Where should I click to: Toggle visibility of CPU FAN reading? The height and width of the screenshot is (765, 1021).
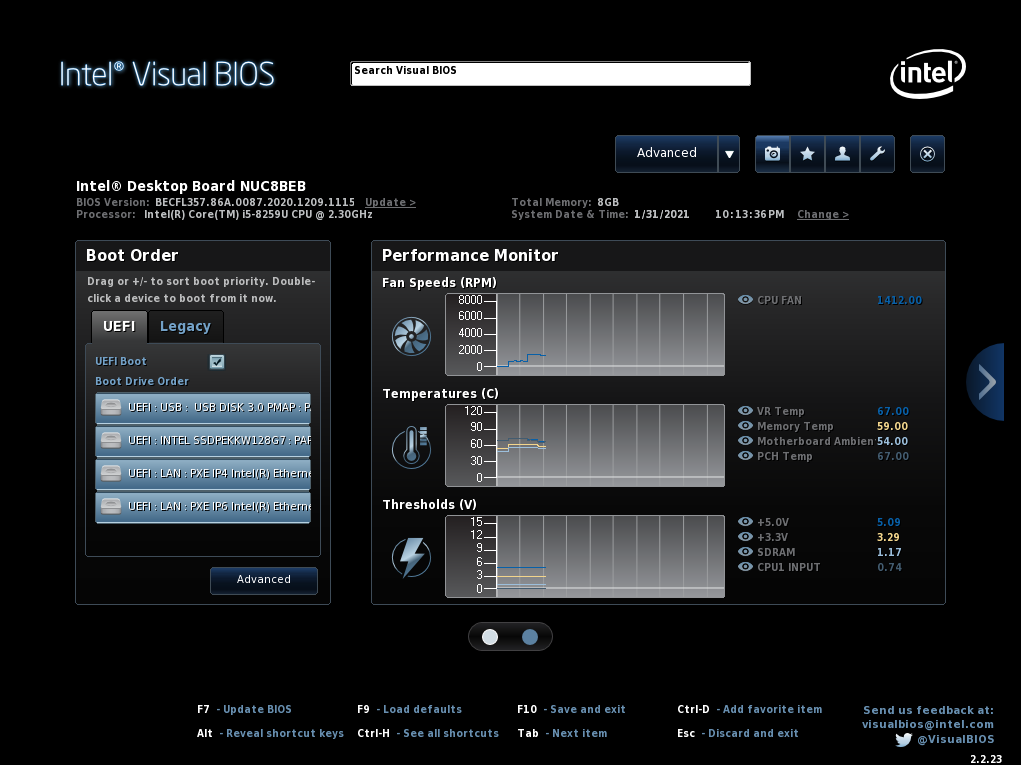745,300
